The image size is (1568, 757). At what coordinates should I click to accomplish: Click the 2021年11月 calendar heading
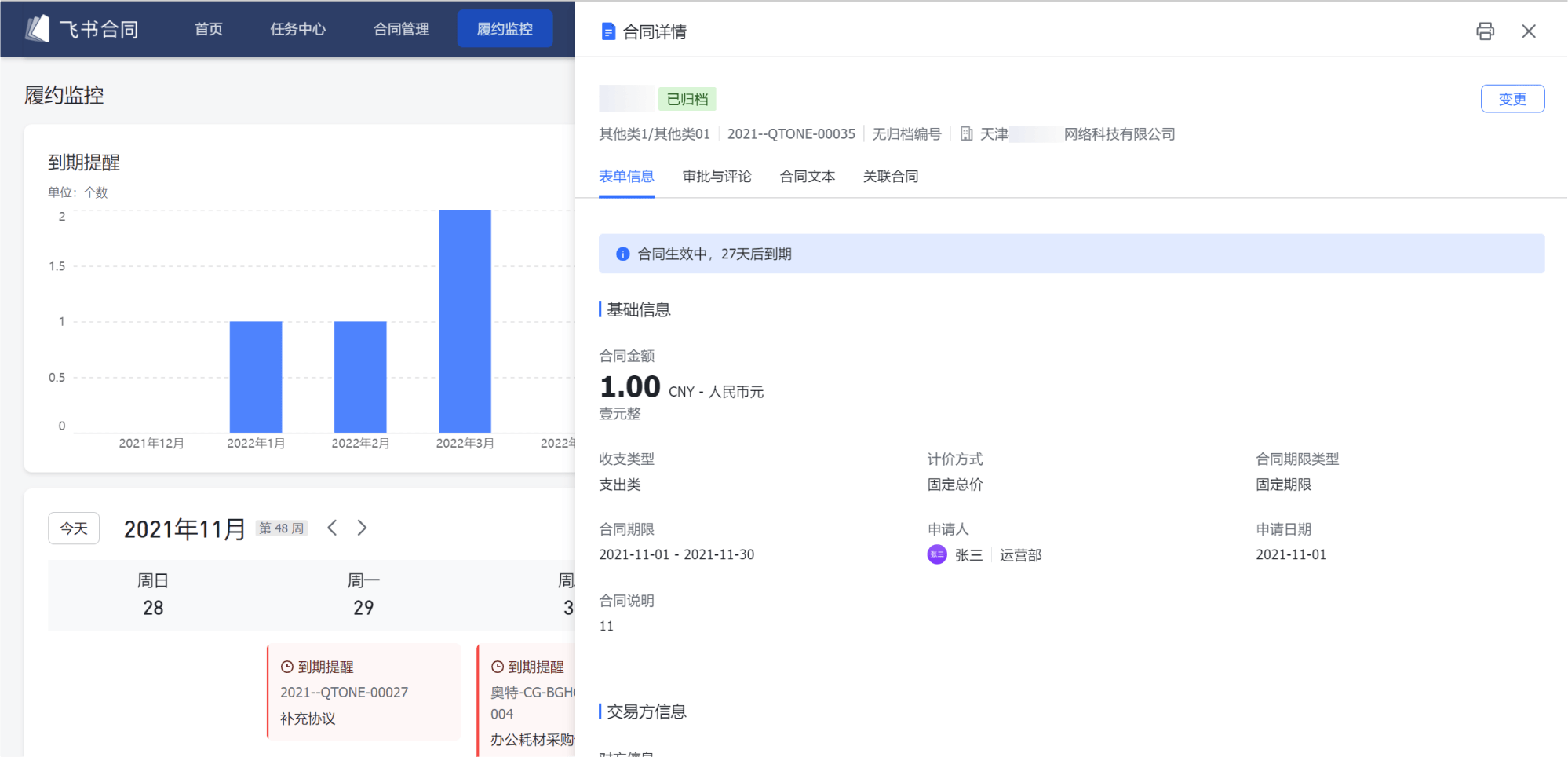point(184,528)
